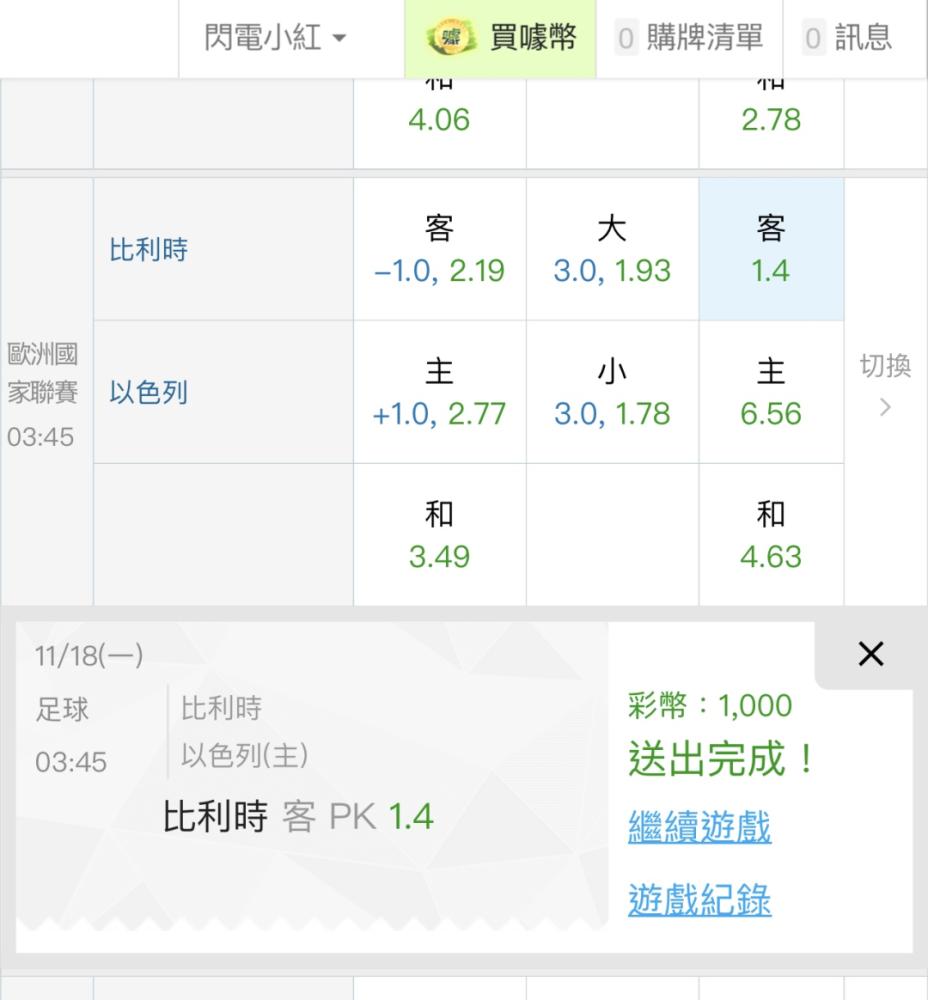928x1000 pixels.
Task: Select 和 3.49 handicap draw odds
Action: click(439, 535)
